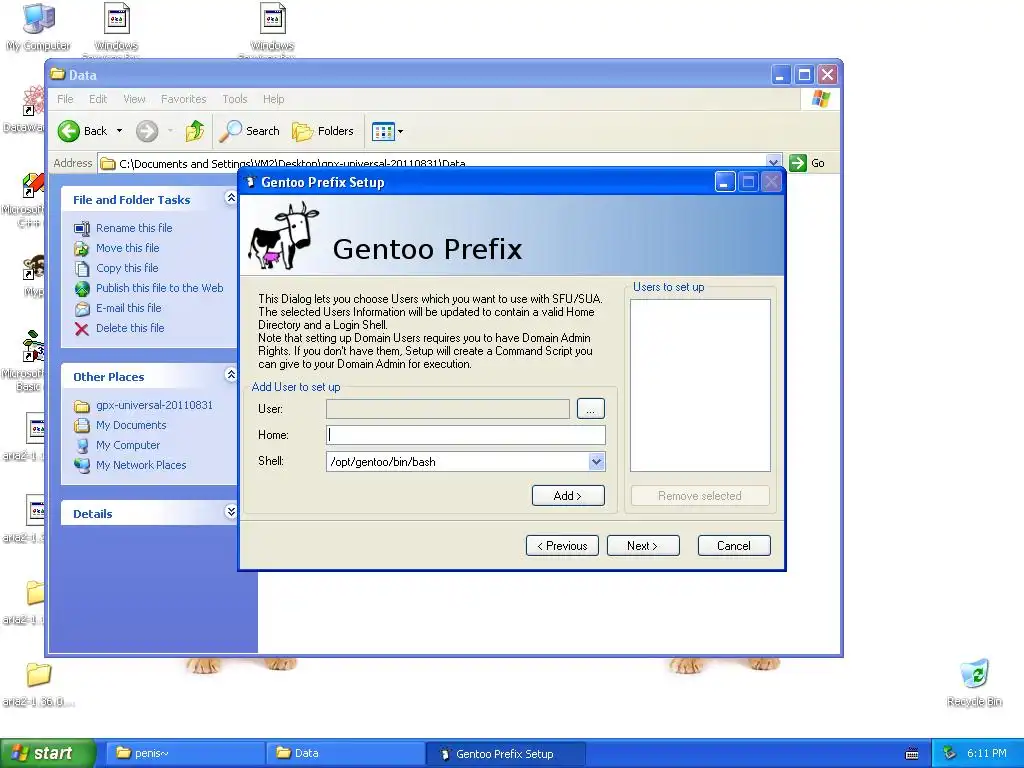Collapse the File and Folder Tasks panel
The height and width of the screenshot is (768, 1024).
point(231,197)
